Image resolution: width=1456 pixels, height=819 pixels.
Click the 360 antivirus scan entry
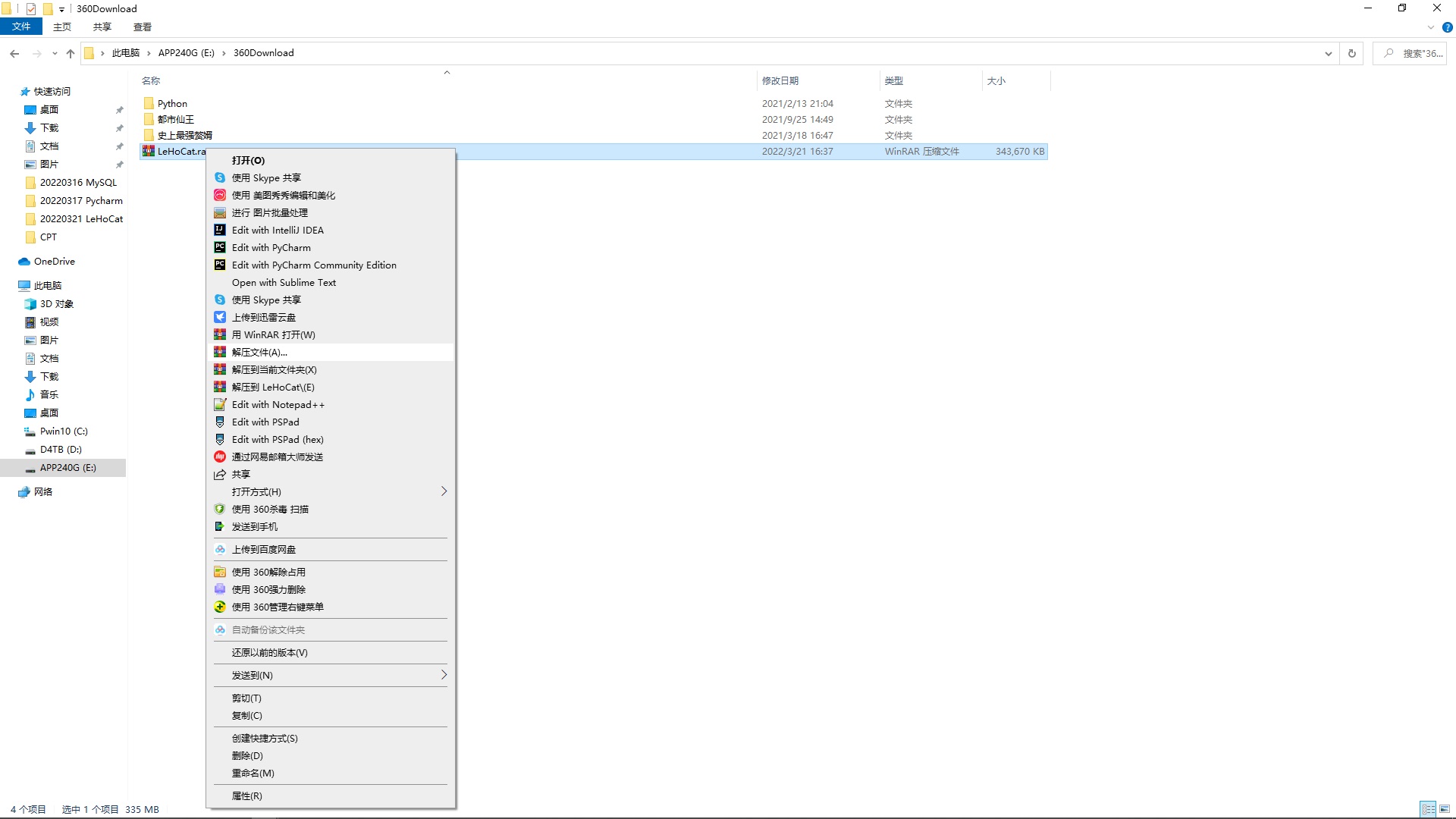[270, 509]
